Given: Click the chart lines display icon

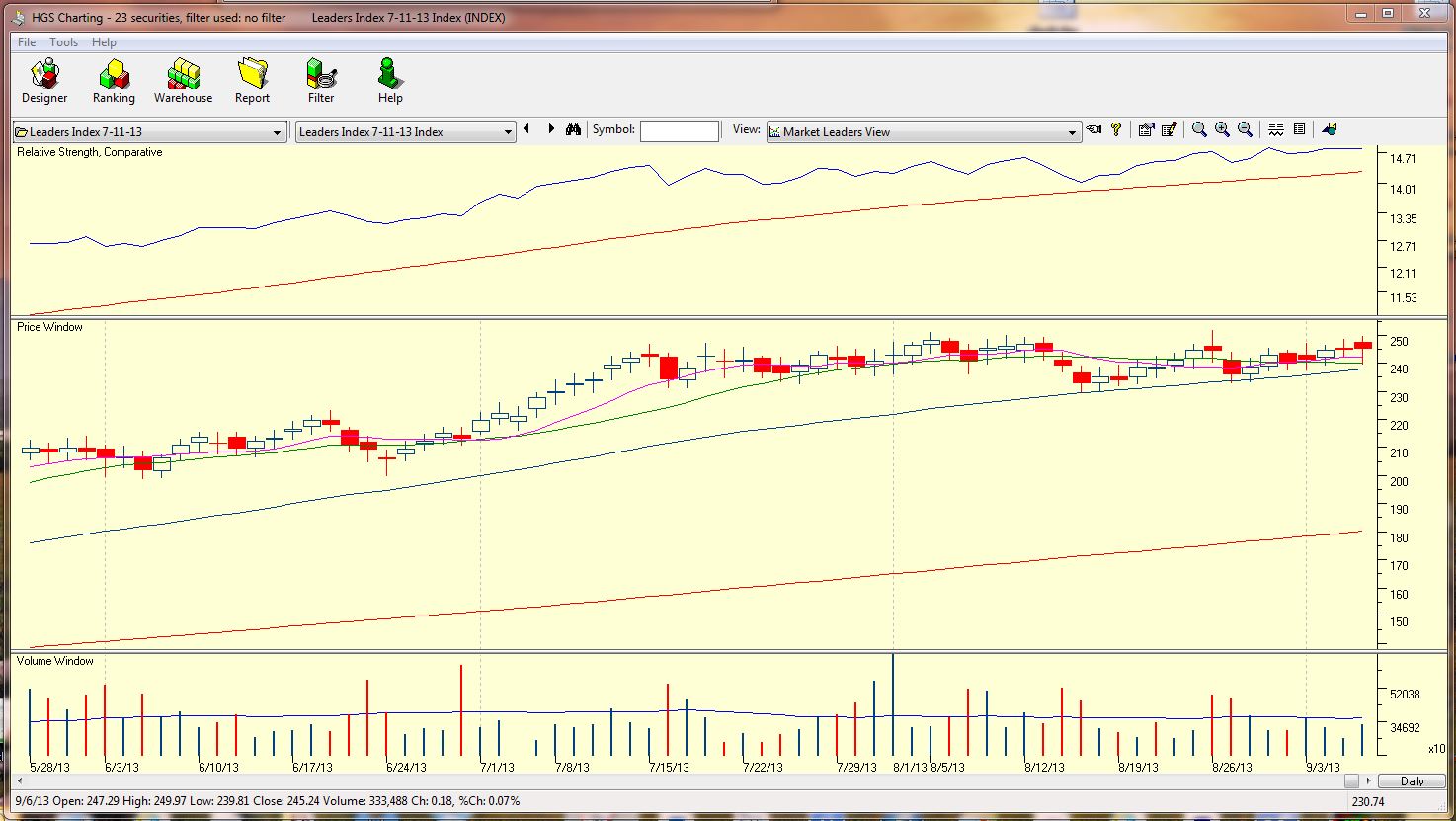Looking at the screenshot, I should click(x=1276, y=129).
